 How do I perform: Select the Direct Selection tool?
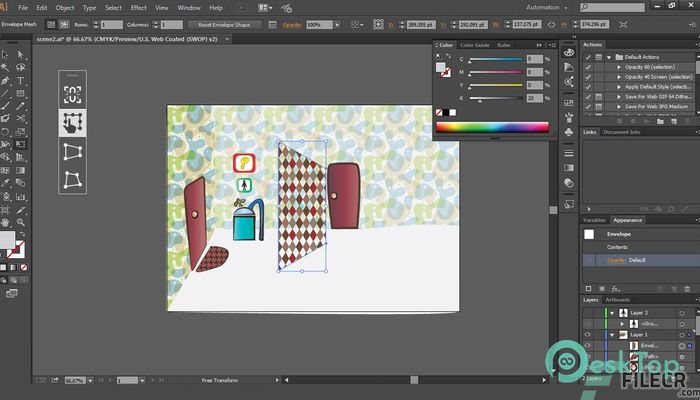click(21, 54)
